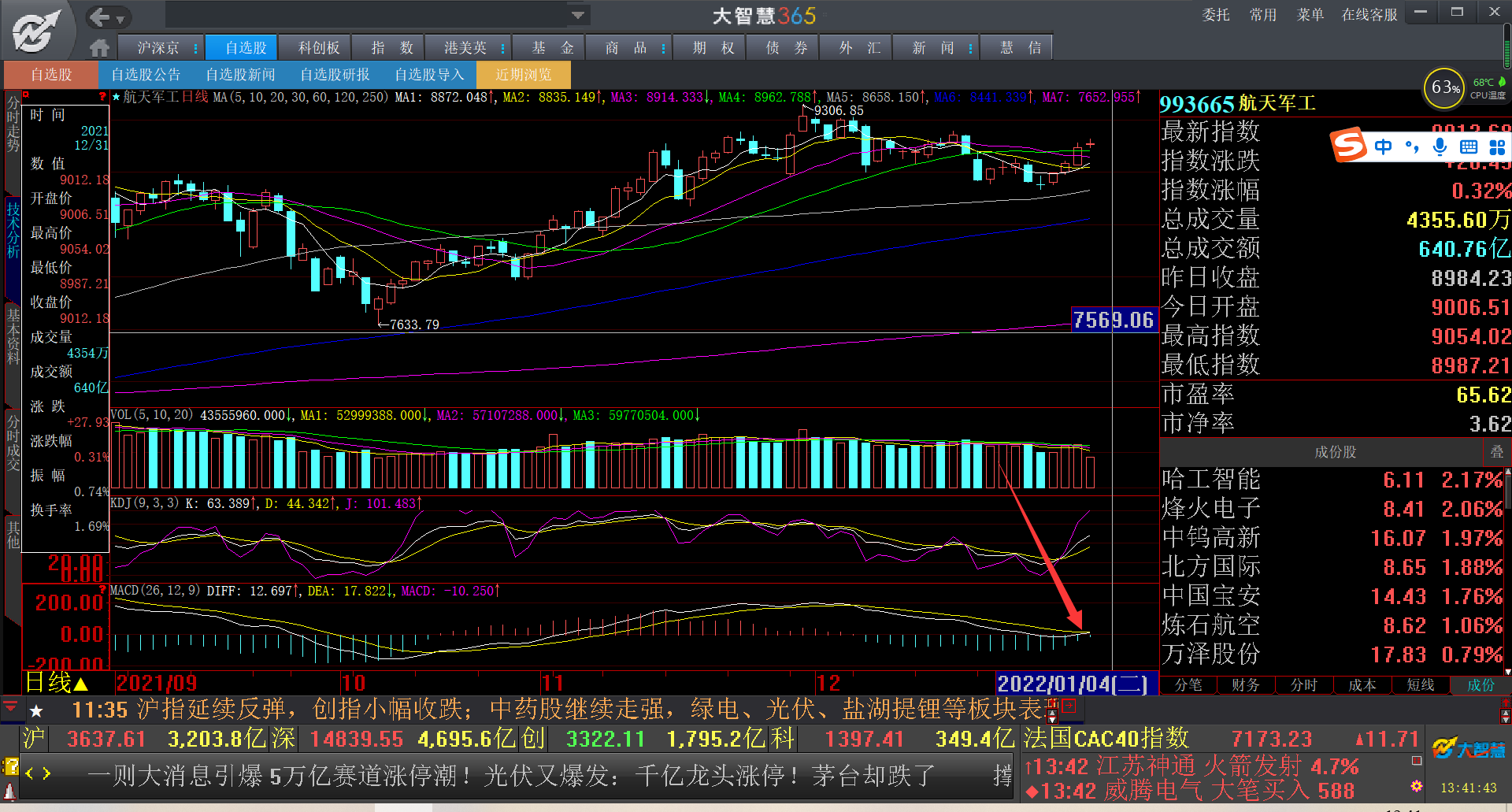
Task: Click the 法国CAC40指数 ticker entry
Action: click(x=1106, y=738)
